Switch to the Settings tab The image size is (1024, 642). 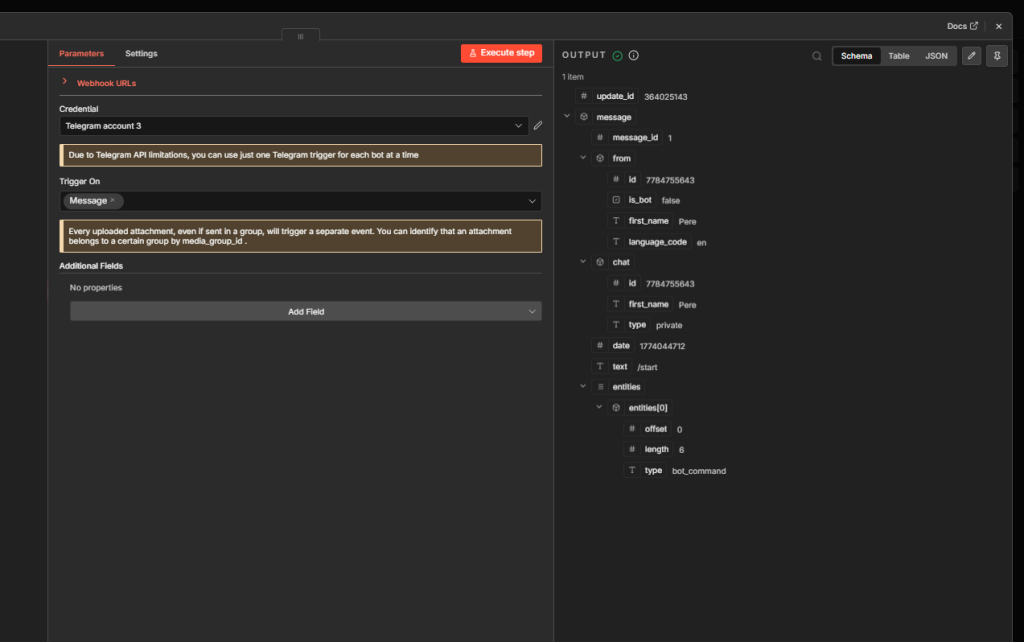point(141,53)
